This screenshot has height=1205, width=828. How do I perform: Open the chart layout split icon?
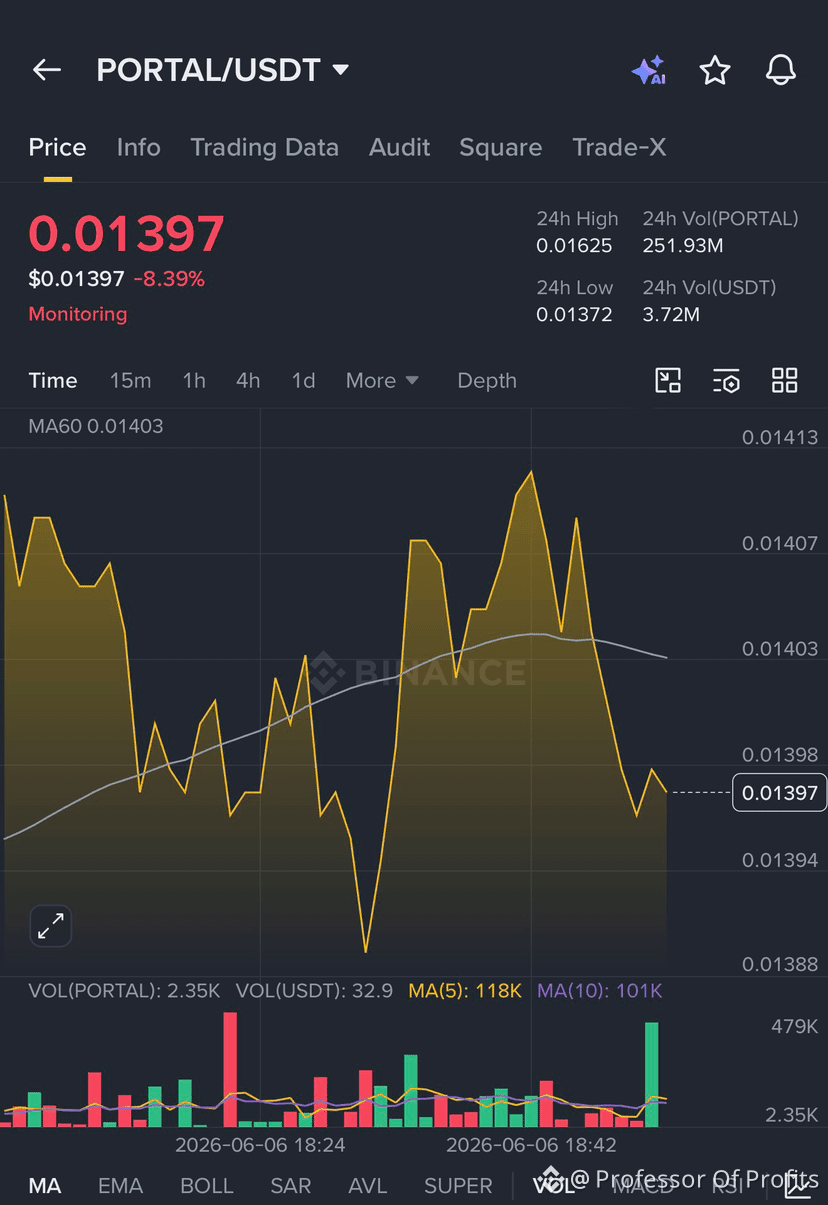[668, 380]
